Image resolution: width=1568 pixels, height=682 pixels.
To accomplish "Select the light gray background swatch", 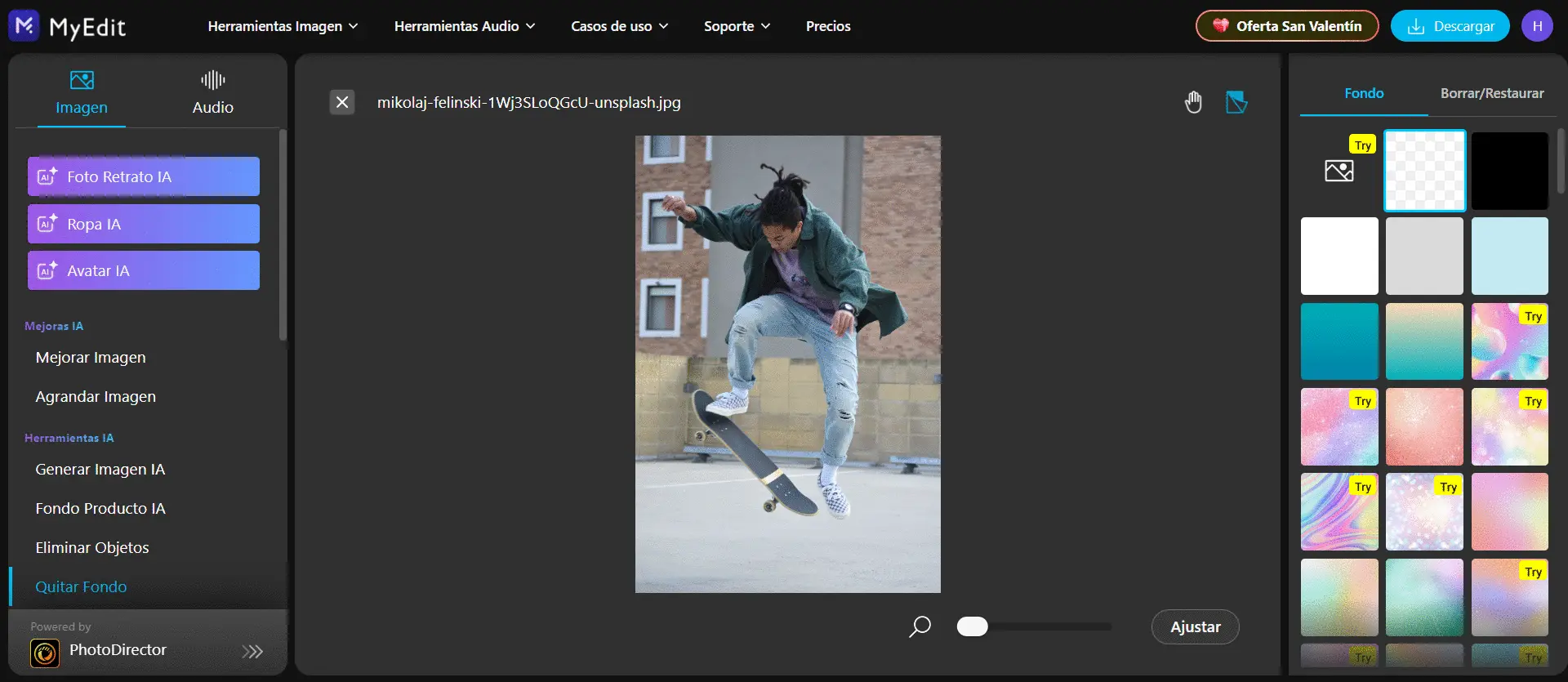I will click(x=1425, y=256).
